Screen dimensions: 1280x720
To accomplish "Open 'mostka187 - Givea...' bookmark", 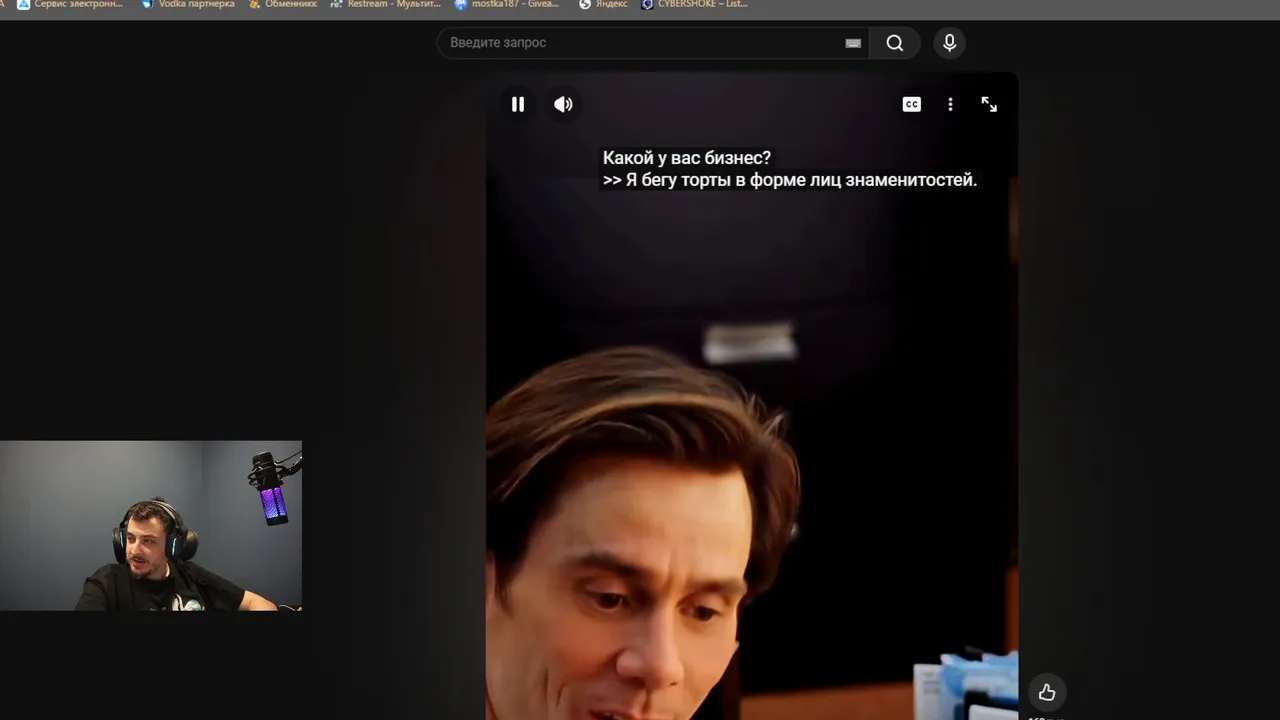I will click(x=506, y=5).
